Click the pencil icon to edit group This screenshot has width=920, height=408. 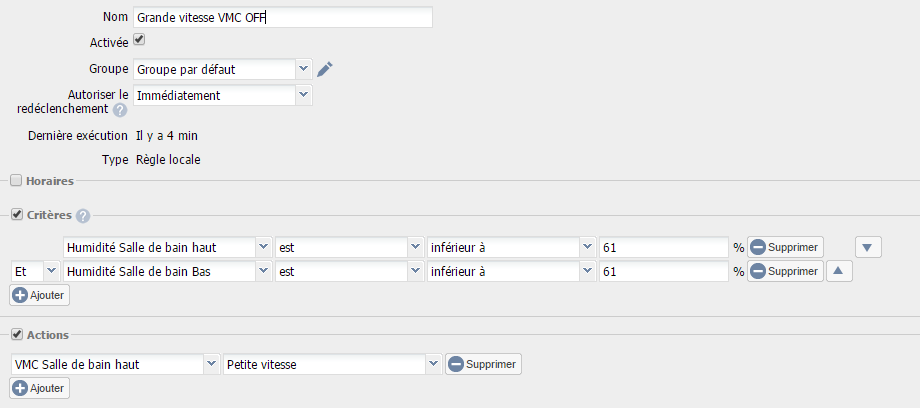(324, 69)
